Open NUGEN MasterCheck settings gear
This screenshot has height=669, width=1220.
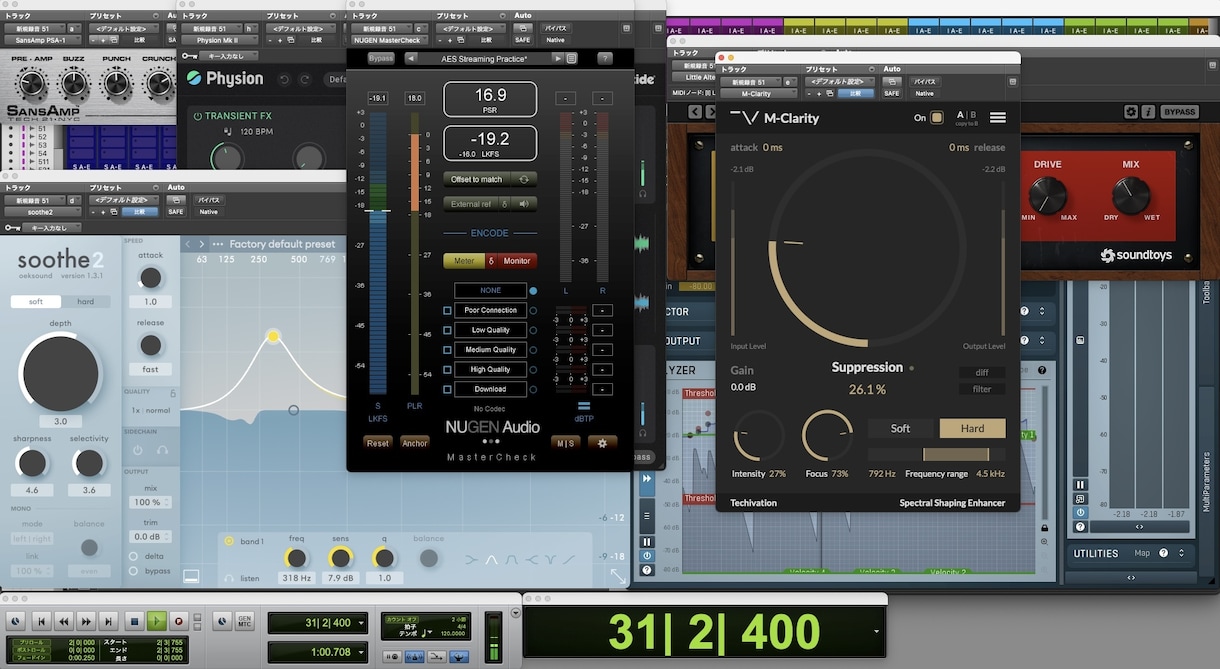coord(602,442)
